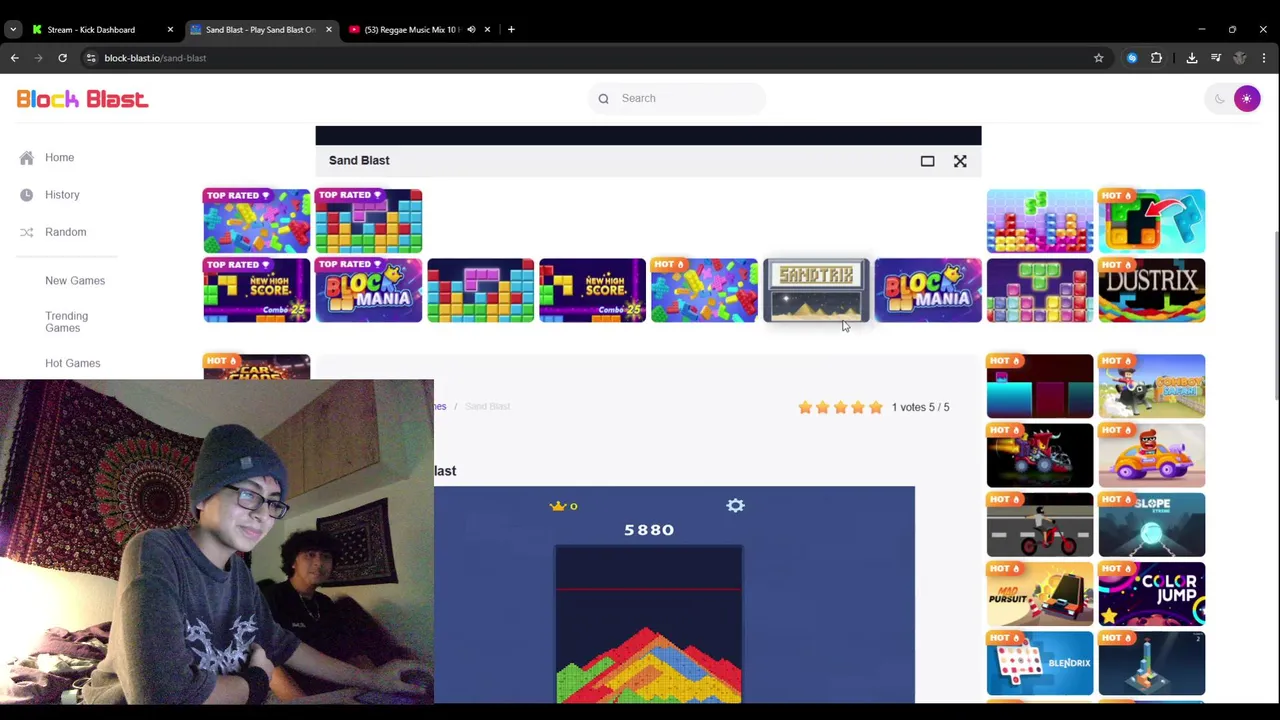
Task: Open the Slope game thumbnail
Action: (1151, 525)
